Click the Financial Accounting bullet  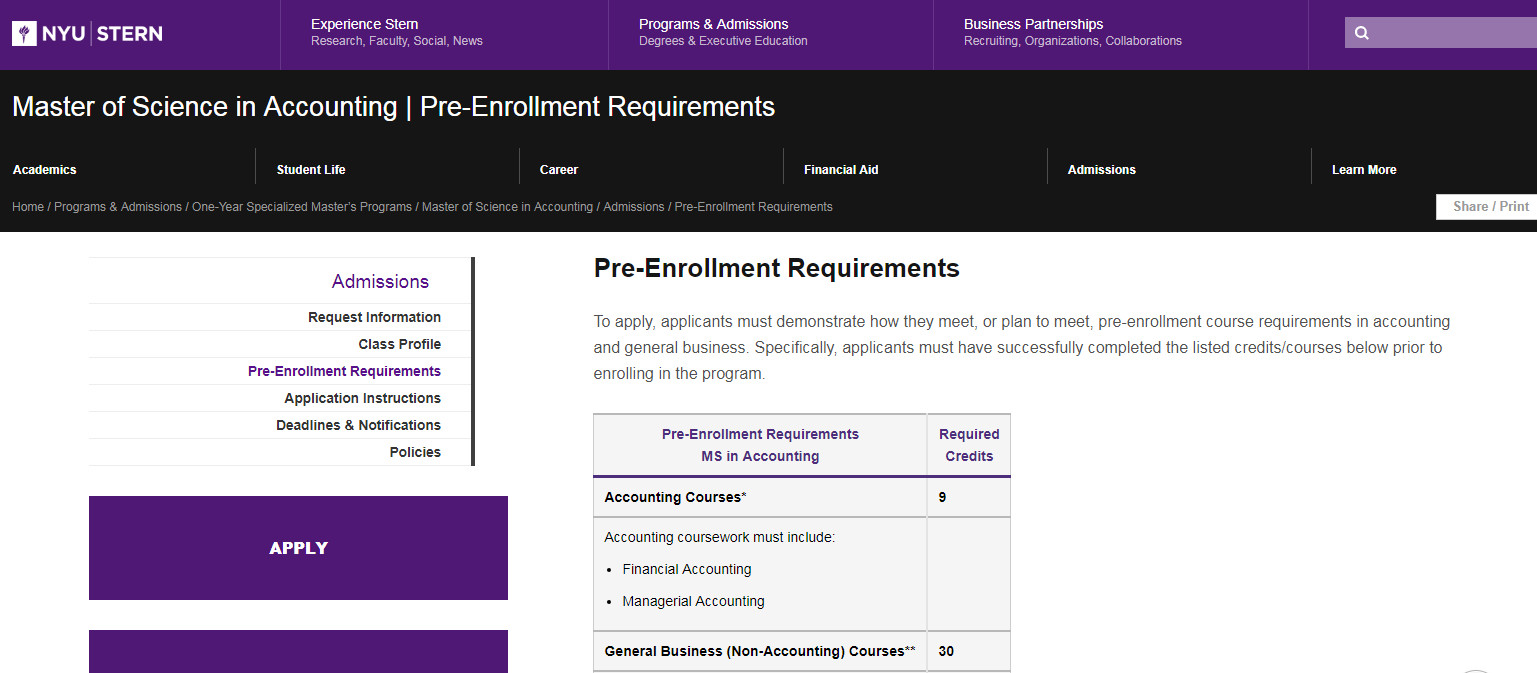[x=687, y=569]
